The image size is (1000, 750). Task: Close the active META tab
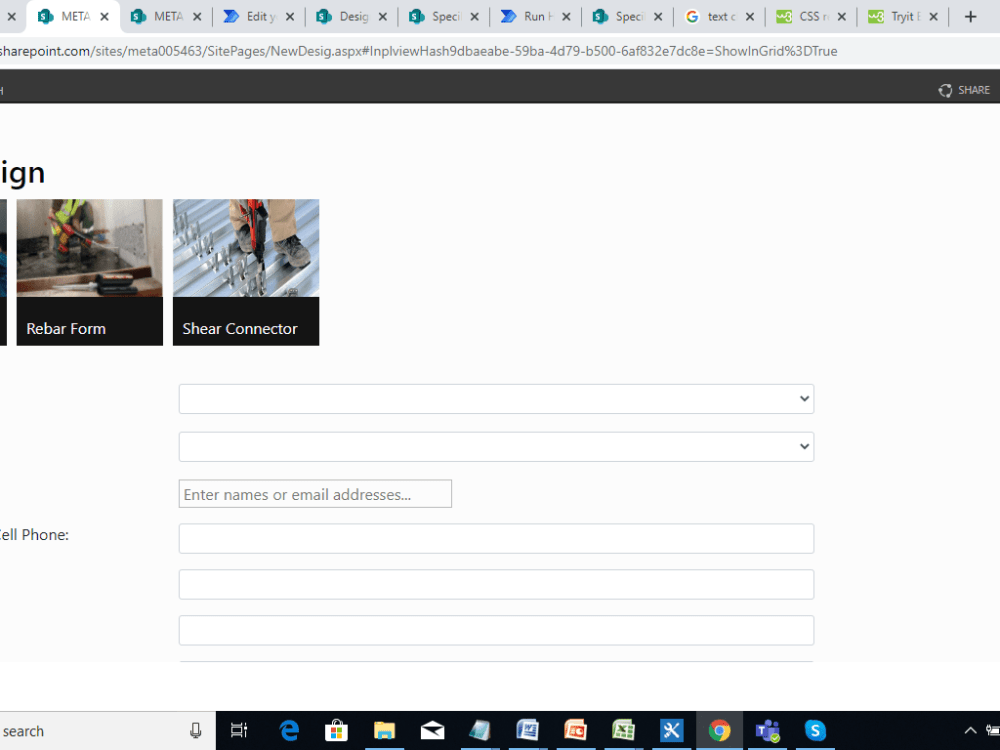click(x=105, y=17)
